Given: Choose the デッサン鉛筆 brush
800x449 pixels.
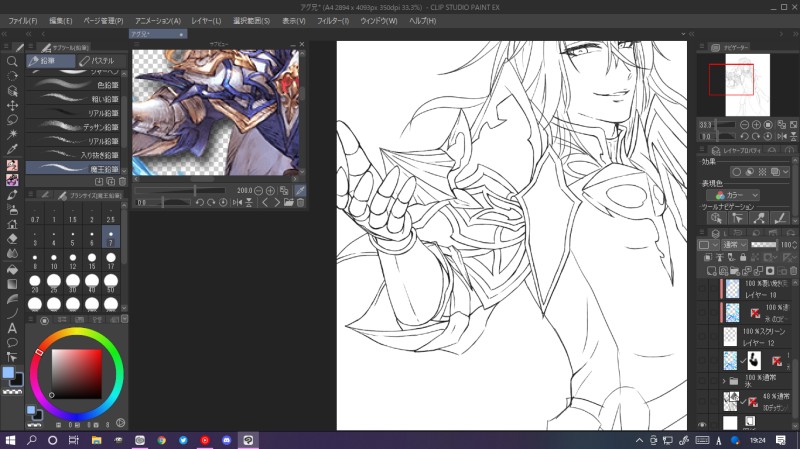Looking at the screenshot, I should point(73,127).
